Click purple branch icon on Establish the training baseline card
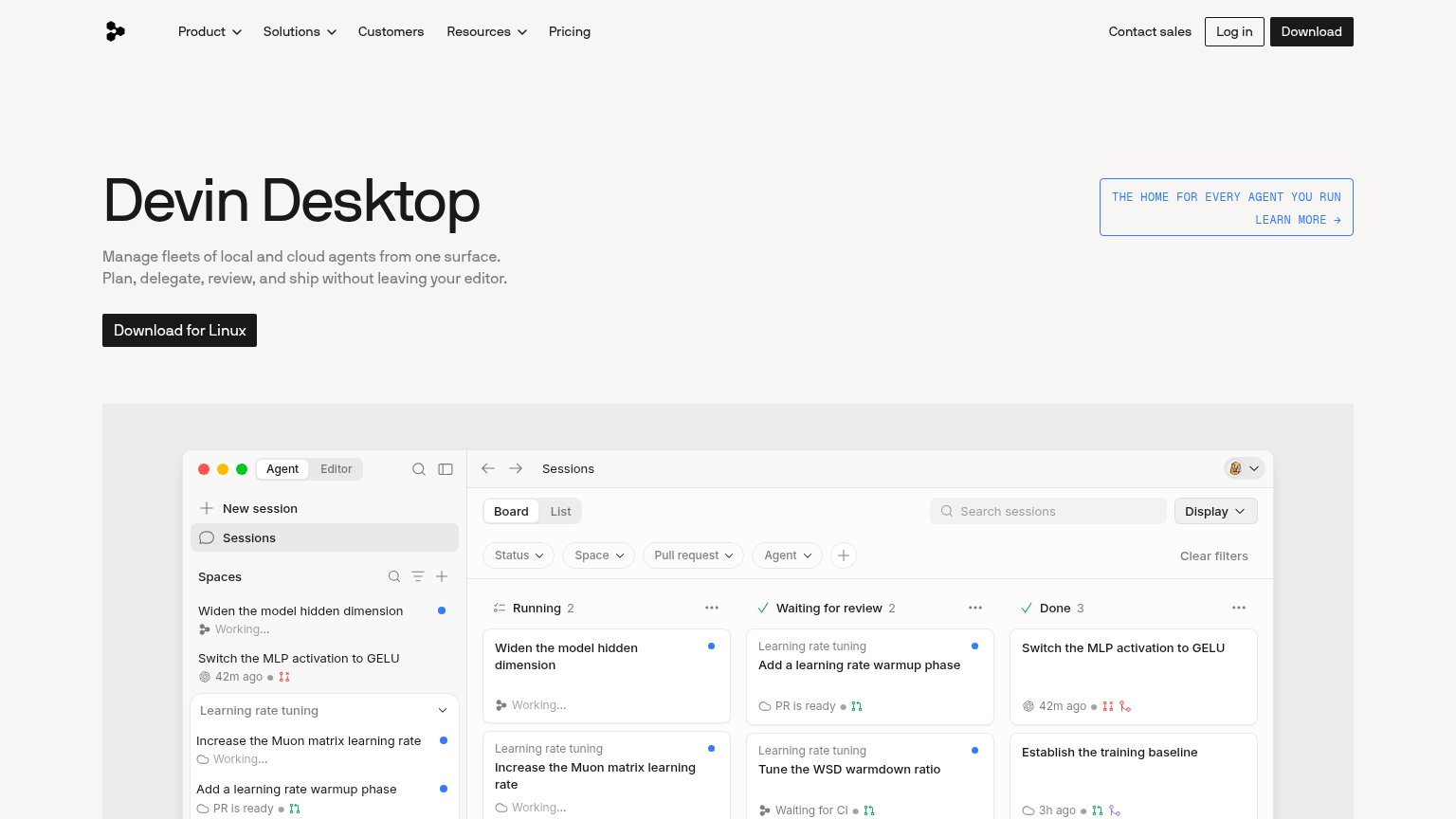1456x819 pixels. [1115, 810]
